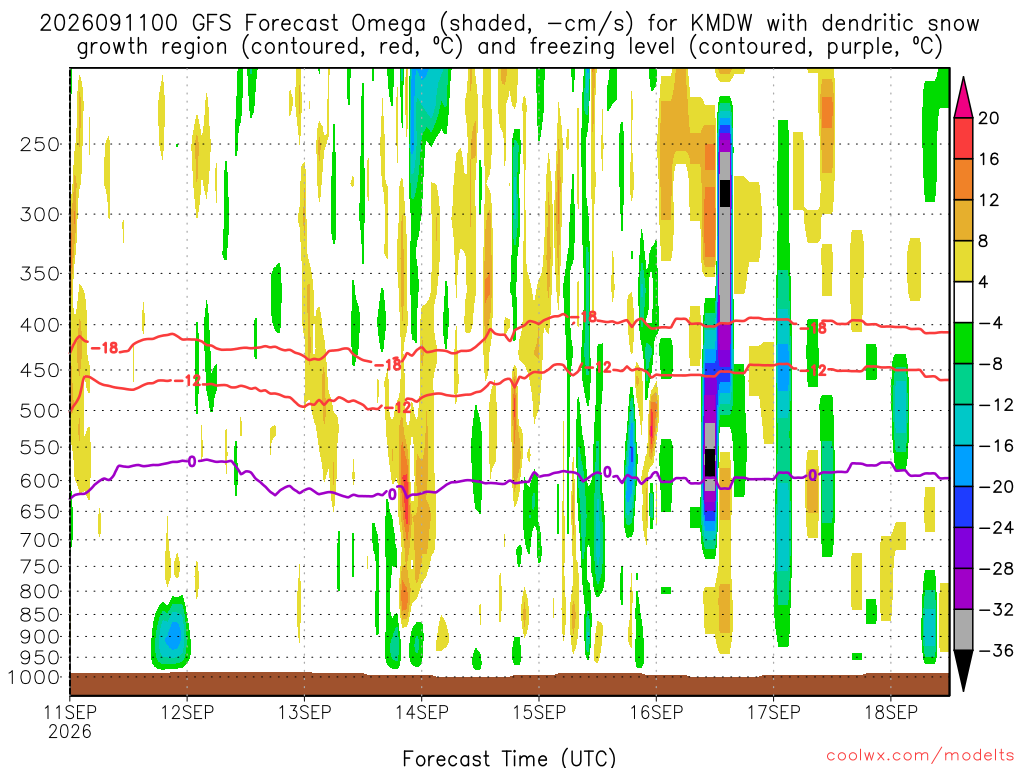Click the magenta top arrow of colorbar
Viewport: 1024px width, 768px height.
click(x=963, y=97)
